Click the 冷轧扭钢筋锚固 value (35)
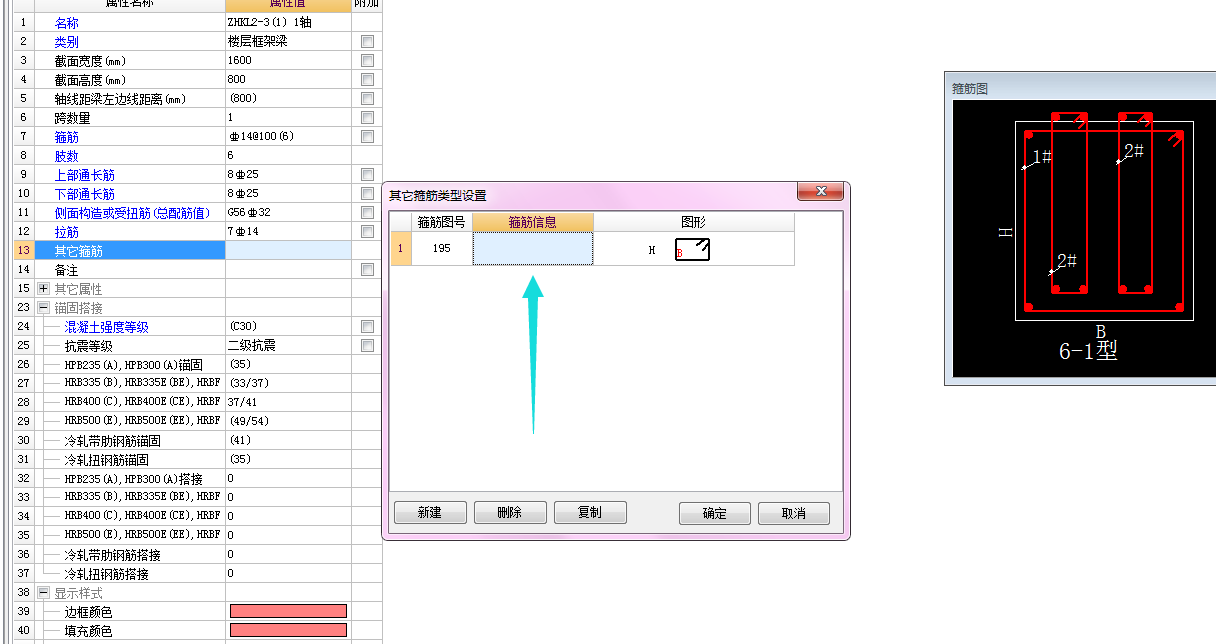1216x644 pixels. 240,459
